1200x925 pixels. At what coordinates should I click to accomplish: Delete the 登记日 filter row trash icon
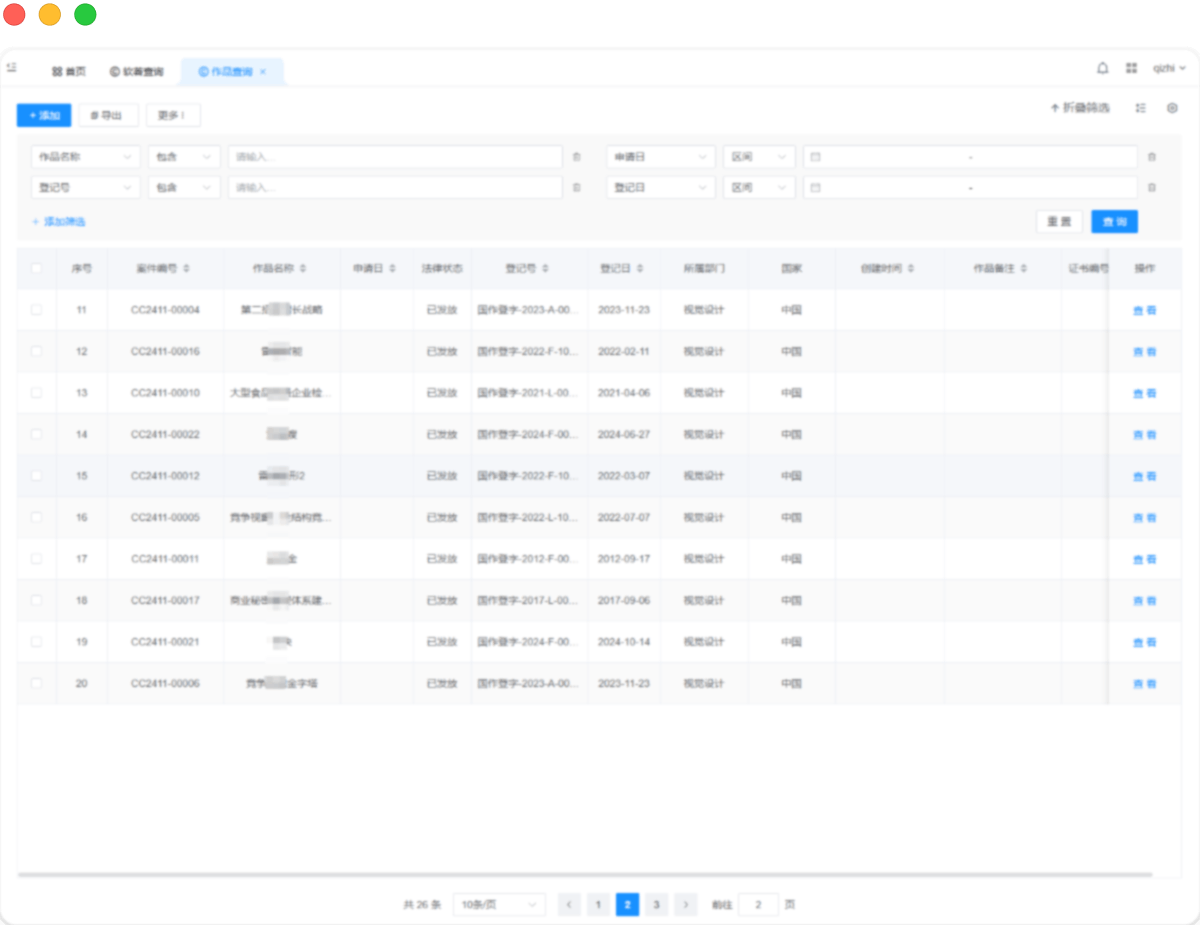(1151, 187)
